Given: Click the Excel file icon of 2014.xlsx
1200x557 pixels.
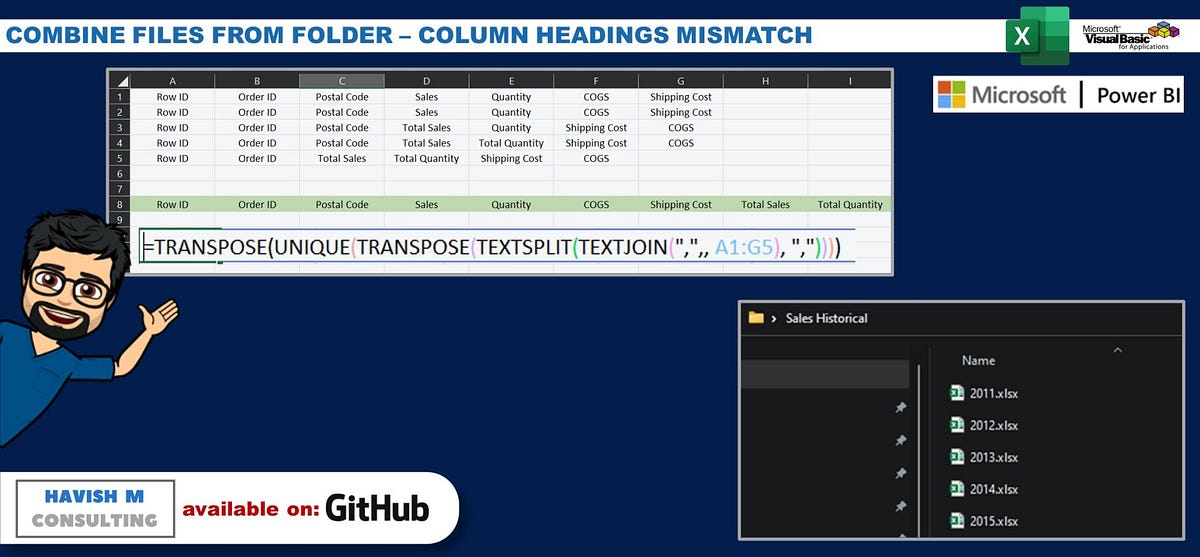Looking at the screenshot, I should coord(957,489).
